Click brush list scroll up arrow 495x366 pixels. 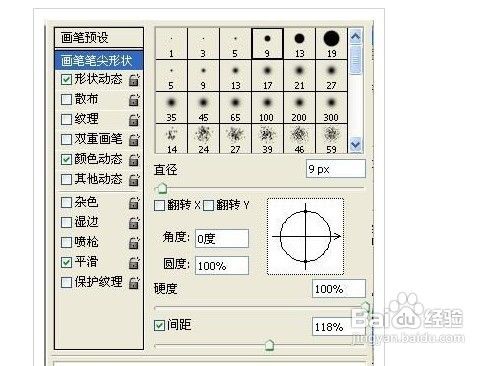point(356,36)
